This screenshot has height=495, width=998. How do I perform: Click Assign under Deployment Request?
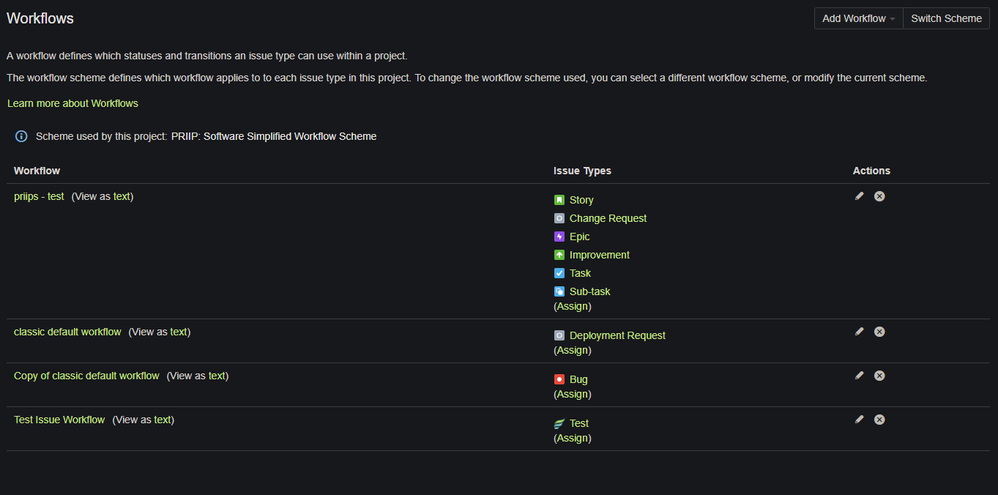click(572, 350)
